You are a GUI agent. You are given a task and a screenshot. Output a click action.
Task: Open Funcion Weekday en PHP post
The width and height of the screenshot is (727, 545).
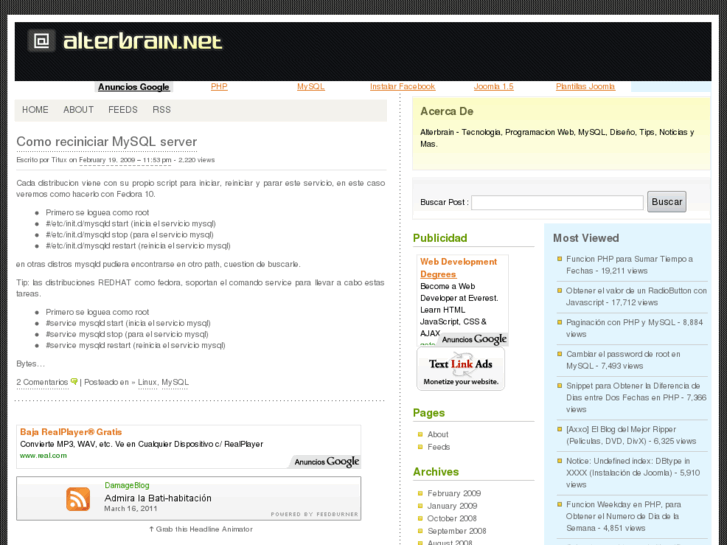coord(623,516)
